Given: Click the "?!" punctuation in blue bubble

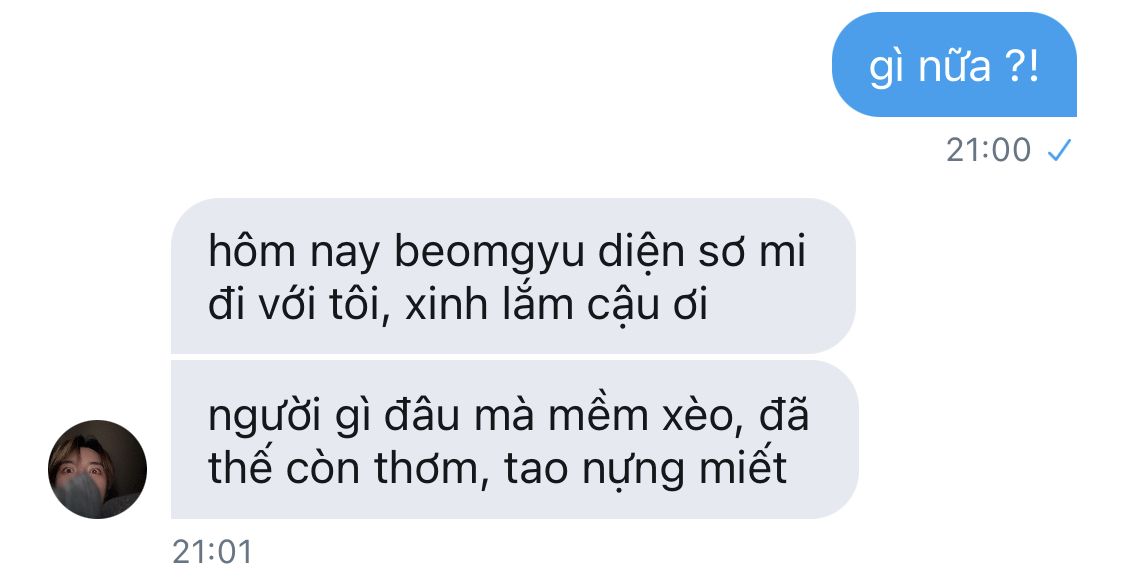Looking at the screenshot, I should pyautogui.click(x=1022, y=66).
